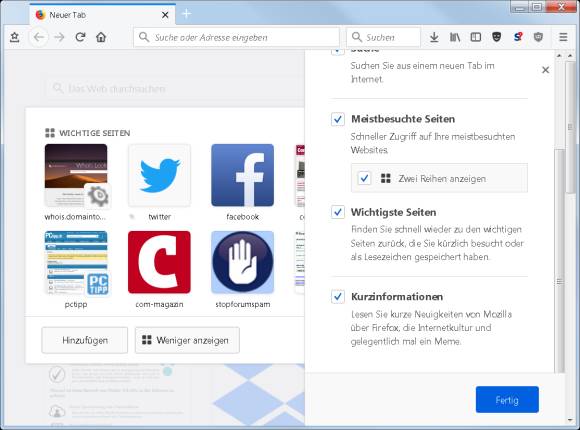Collapse rows with Weniger anzeigen

(x=187, y=340)
